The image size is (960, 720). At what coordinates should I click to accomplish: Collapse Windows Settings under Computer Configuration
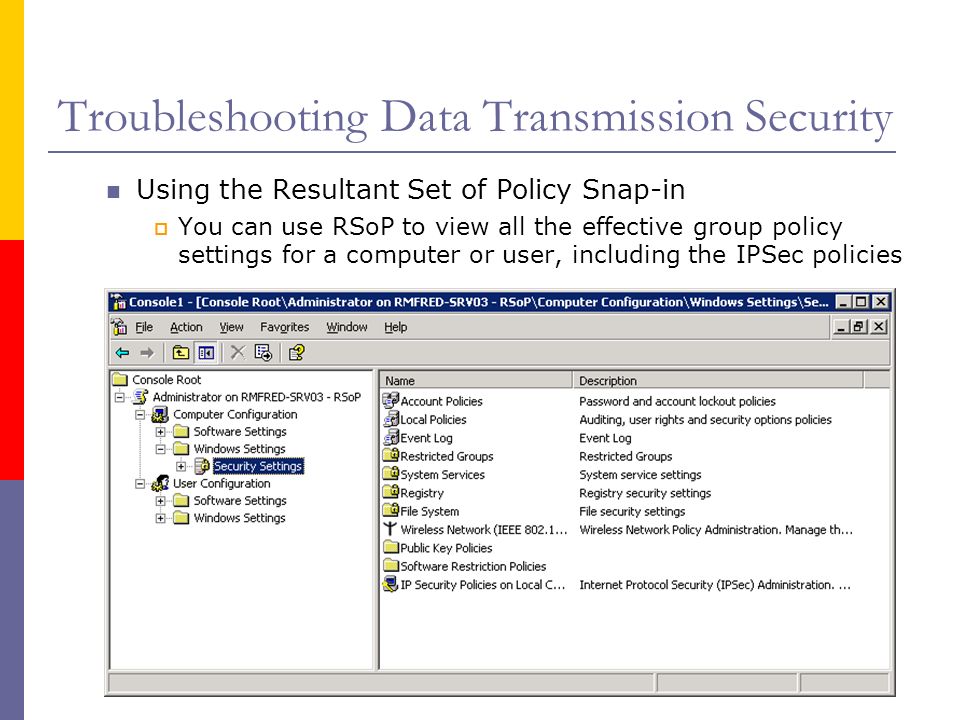160,449
